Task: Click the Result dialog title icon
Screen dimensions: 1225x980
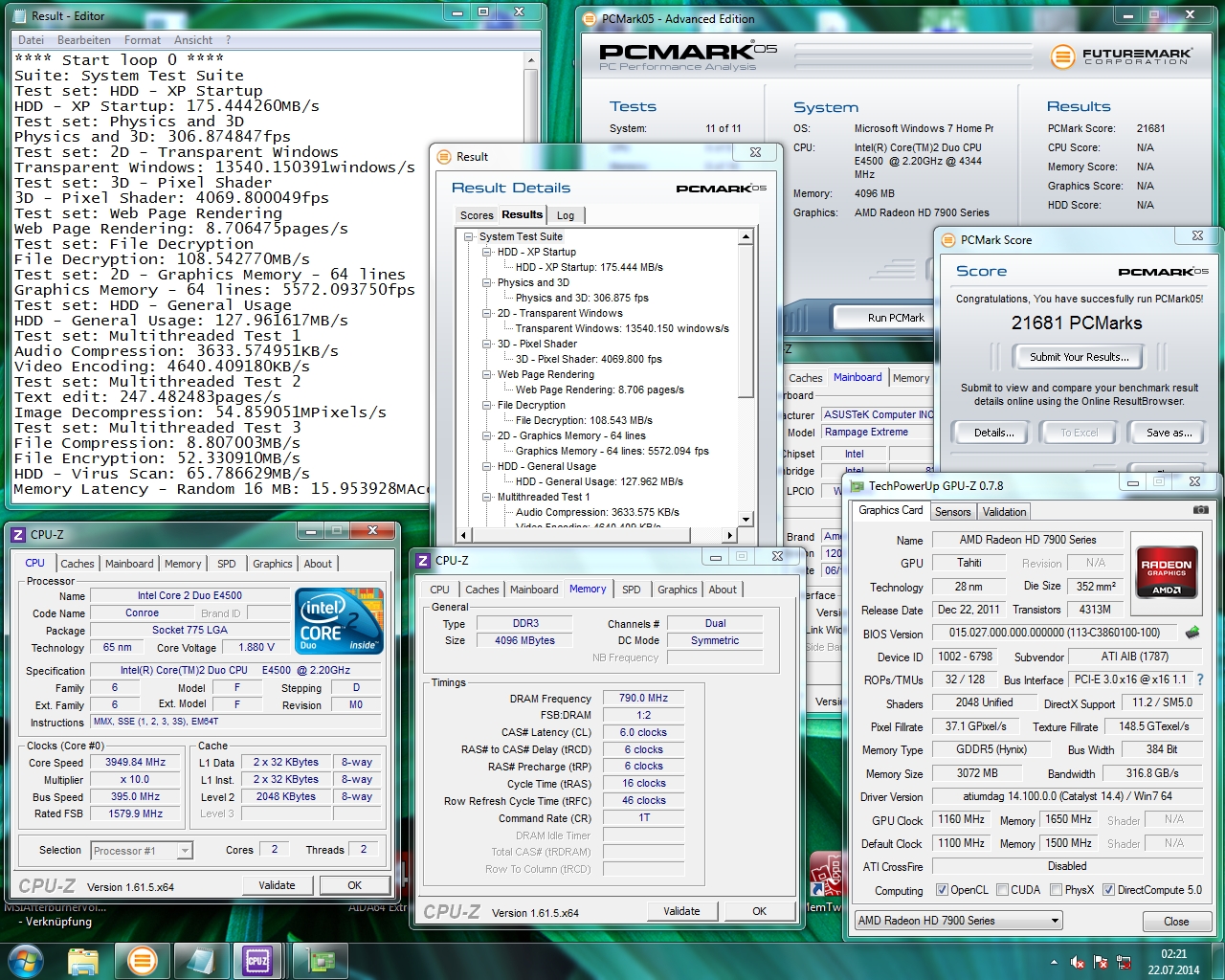Action: [444, 157]
